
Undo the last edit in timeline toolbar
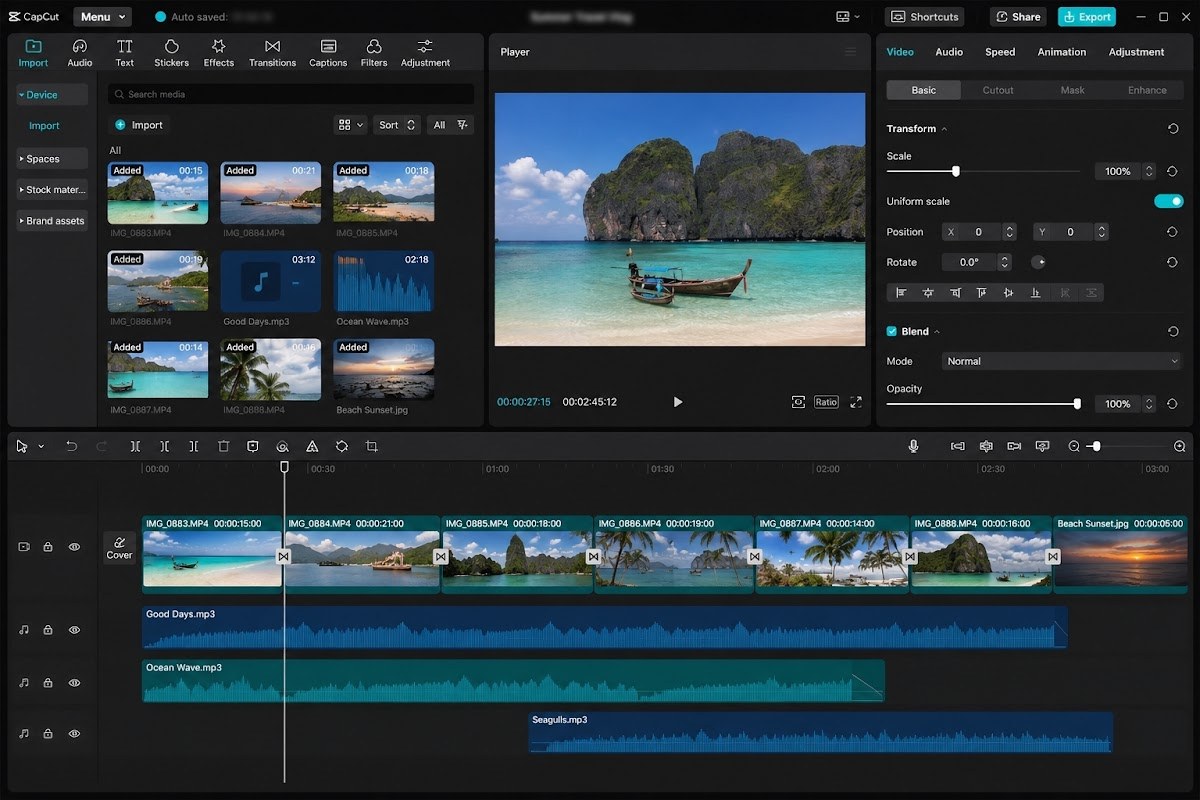pyautogui.click(x=71, y=446)
